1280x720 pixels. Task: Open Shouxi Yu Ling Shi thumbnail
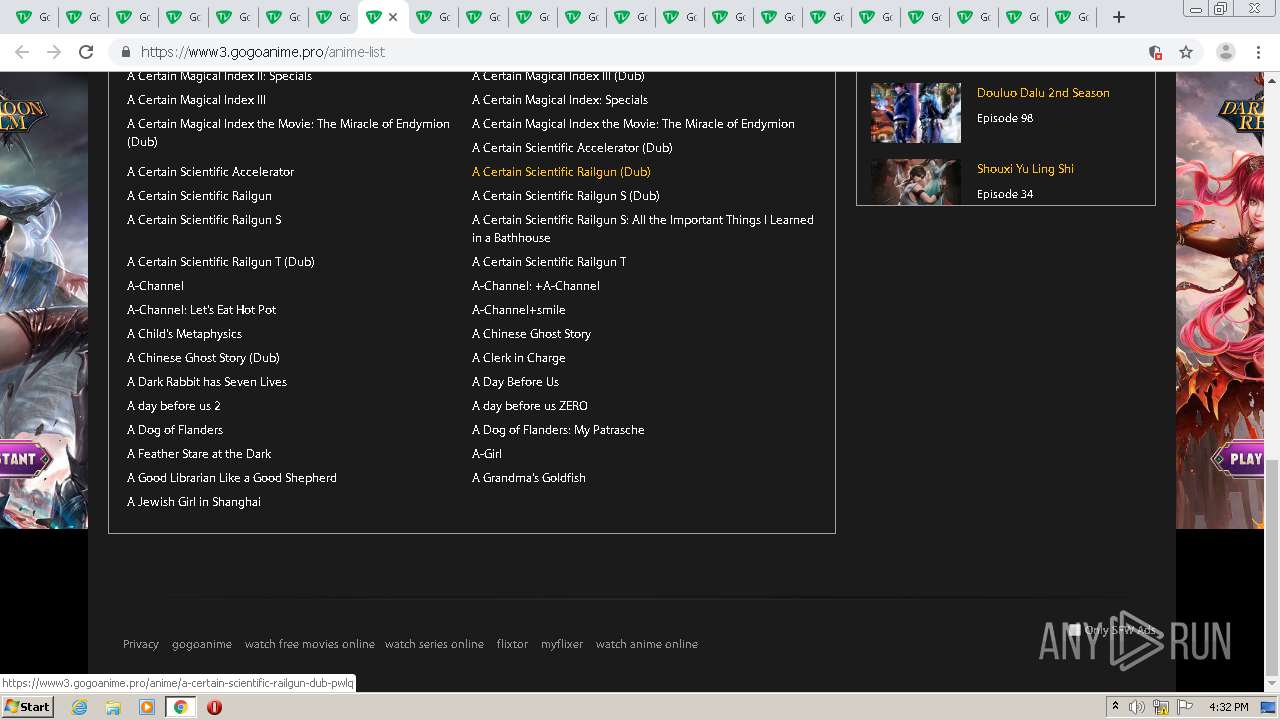(915, 182)
